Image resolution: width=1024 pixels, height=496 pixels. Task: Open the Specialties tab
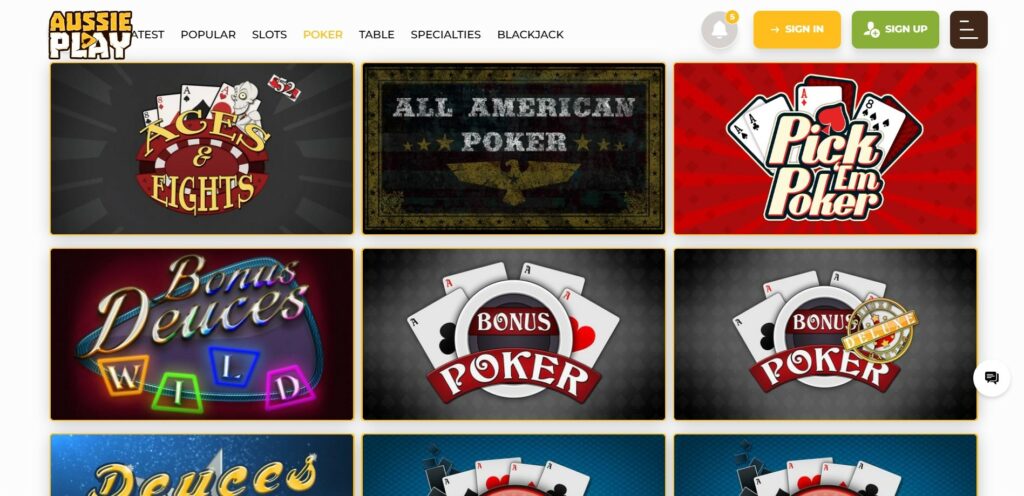[x=445, y=35]
